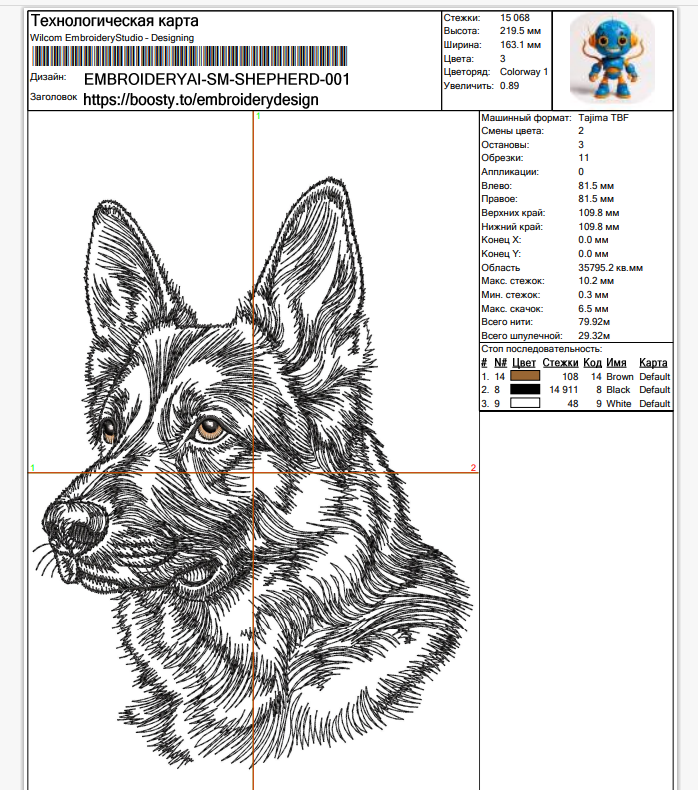Click the 'Стоп последовательность:' heading

point(541,349)
